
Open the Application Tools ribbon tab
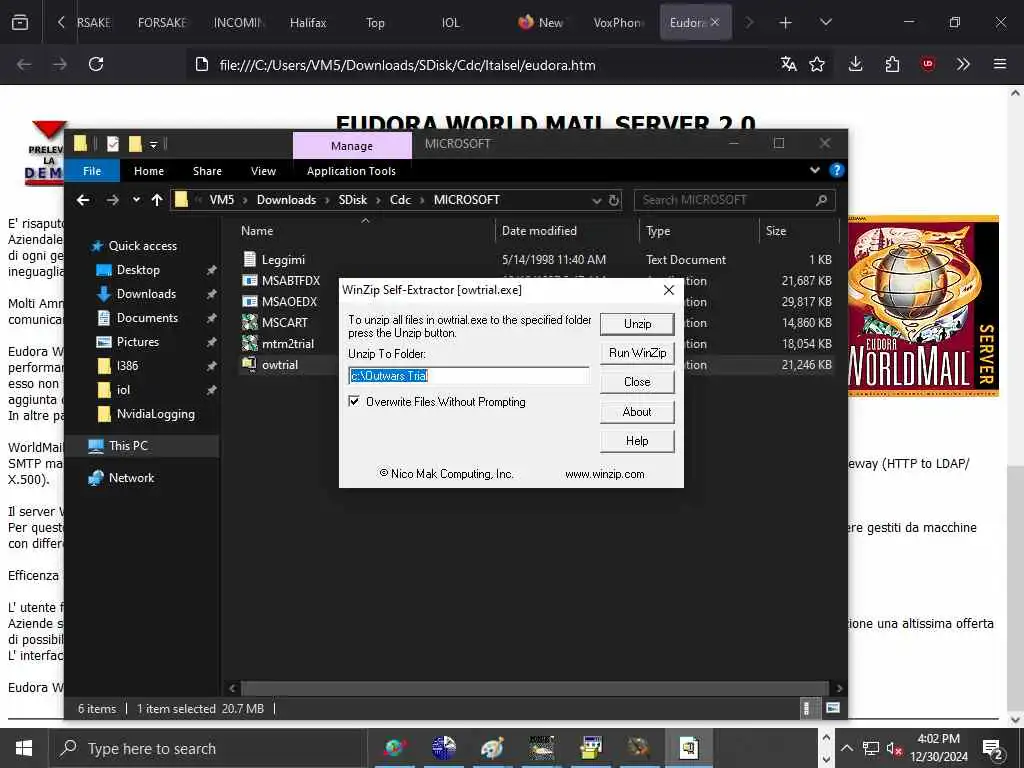pos(351,171)
